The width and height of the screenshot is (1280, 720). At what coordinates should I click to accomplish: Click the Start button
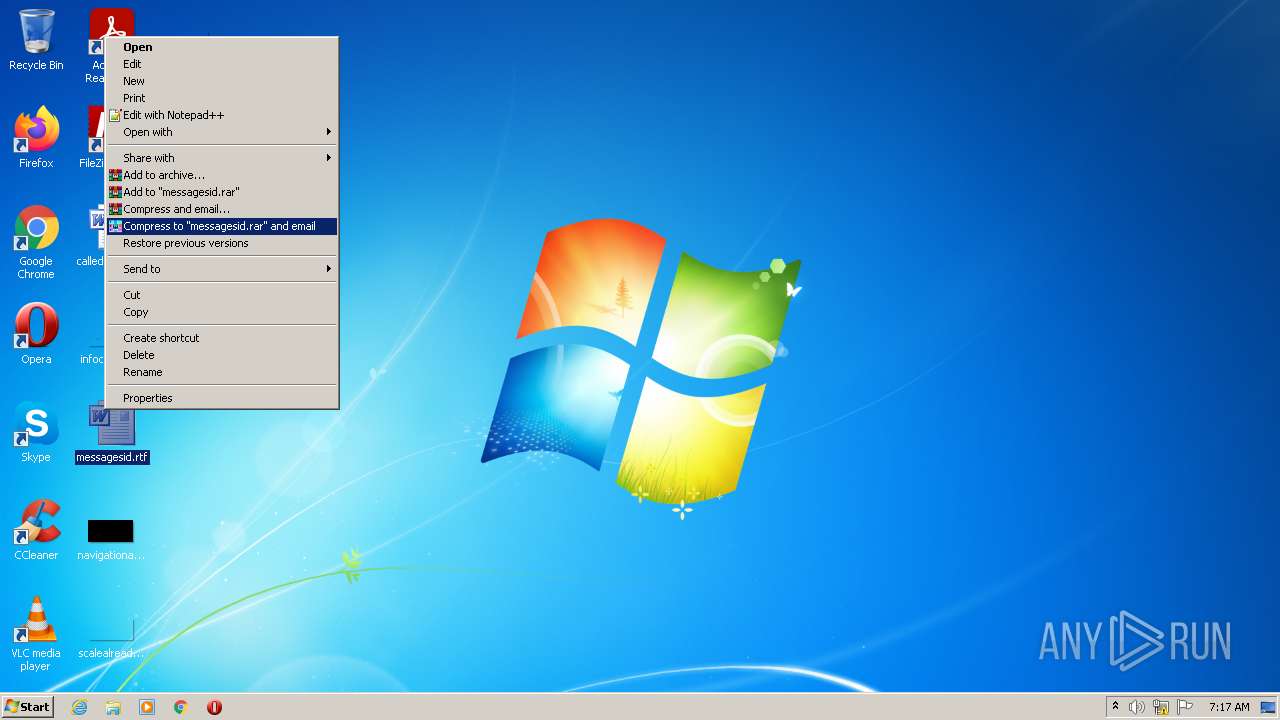click(27, 707)
